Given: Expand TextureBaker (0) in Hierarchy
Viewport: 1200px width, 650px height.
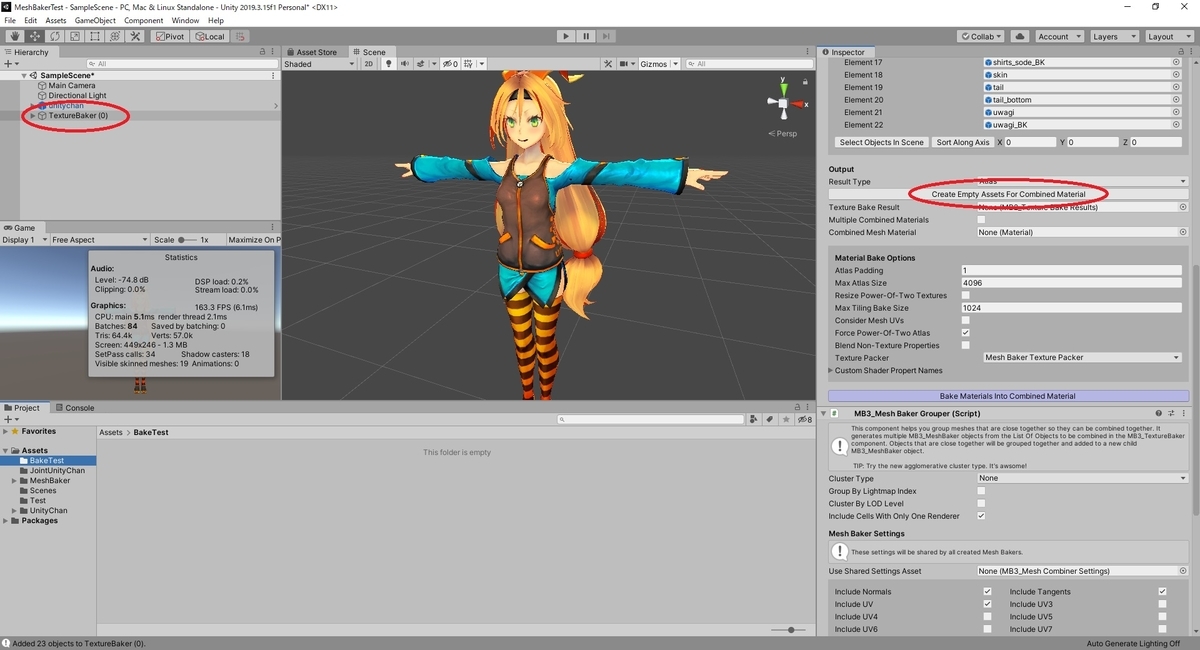Looking at the screenshot, I should tap(34, 116).
